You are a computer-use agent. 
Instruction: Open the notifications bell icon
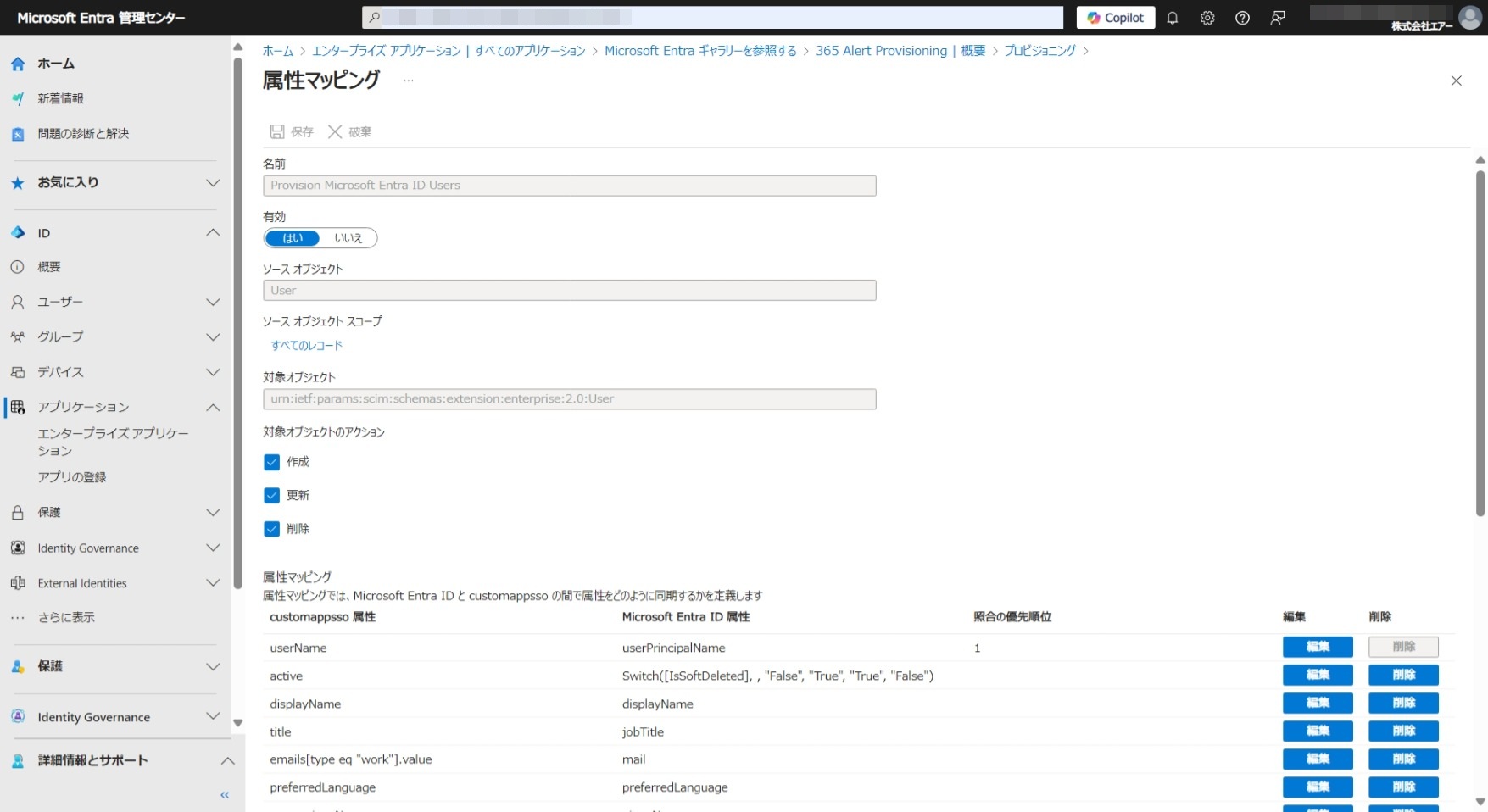tap(1172, 18)
